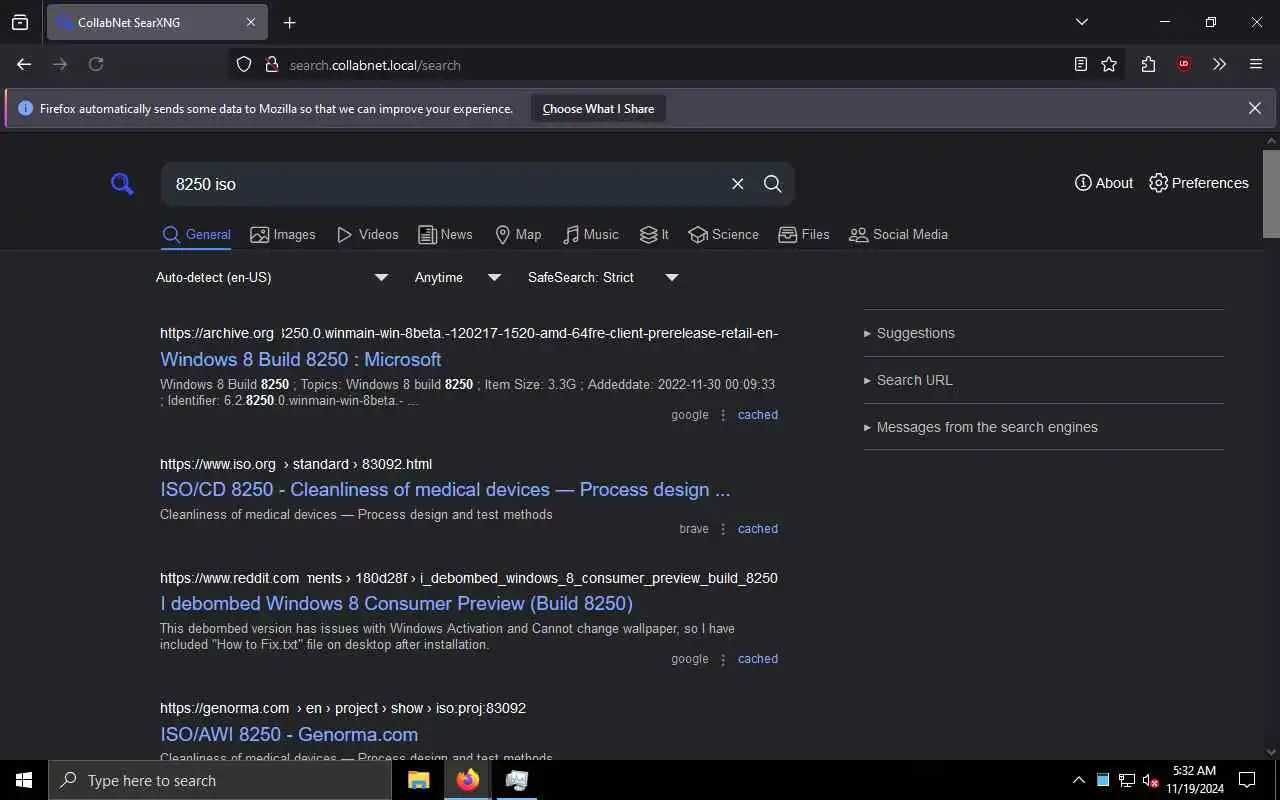The height and width of the screenshot is (800, 1280).
Task: Open the list all tabs dropdown
Action: (x=1081, y=22)
